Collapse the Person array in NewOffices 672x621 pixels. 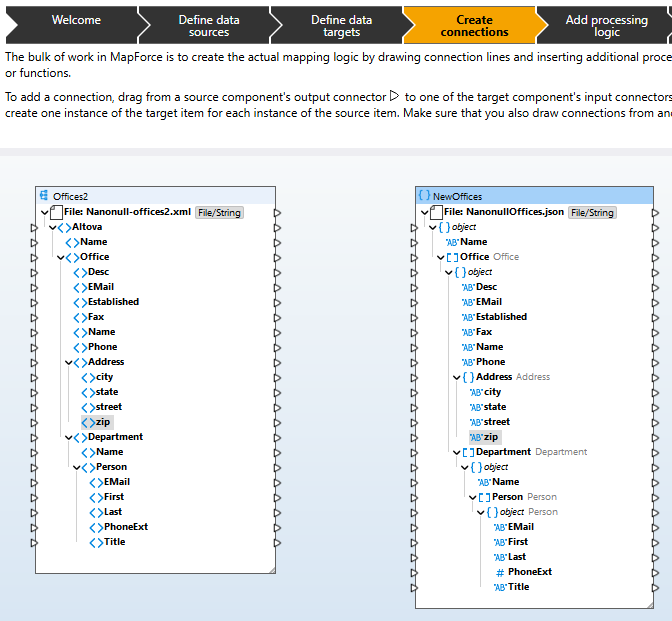(x=473, y=497)
